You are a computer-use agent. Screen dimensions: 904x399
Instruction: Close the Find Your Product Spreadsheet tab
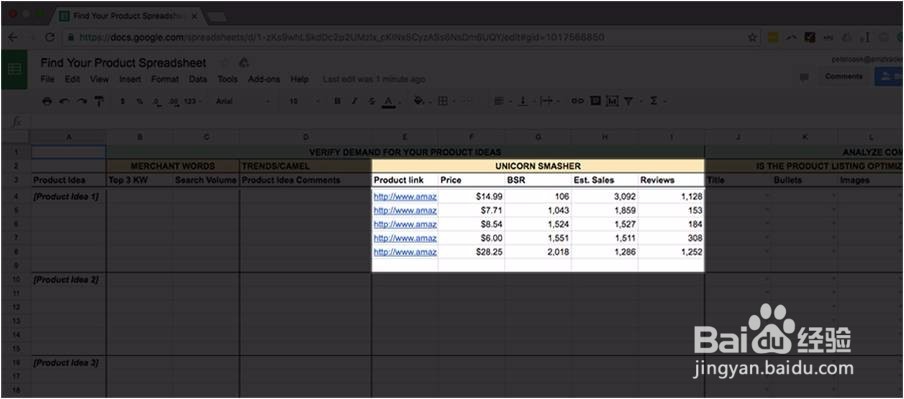click(195, 16)
